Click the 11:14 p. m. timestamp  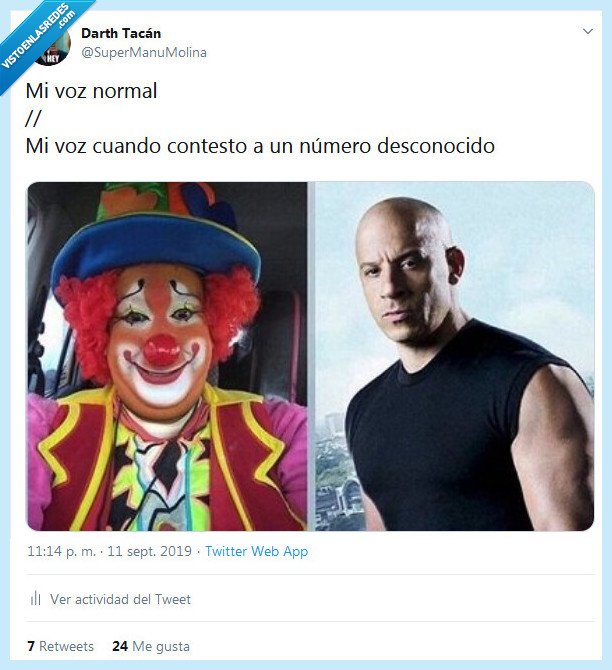(x=62, y=551)
